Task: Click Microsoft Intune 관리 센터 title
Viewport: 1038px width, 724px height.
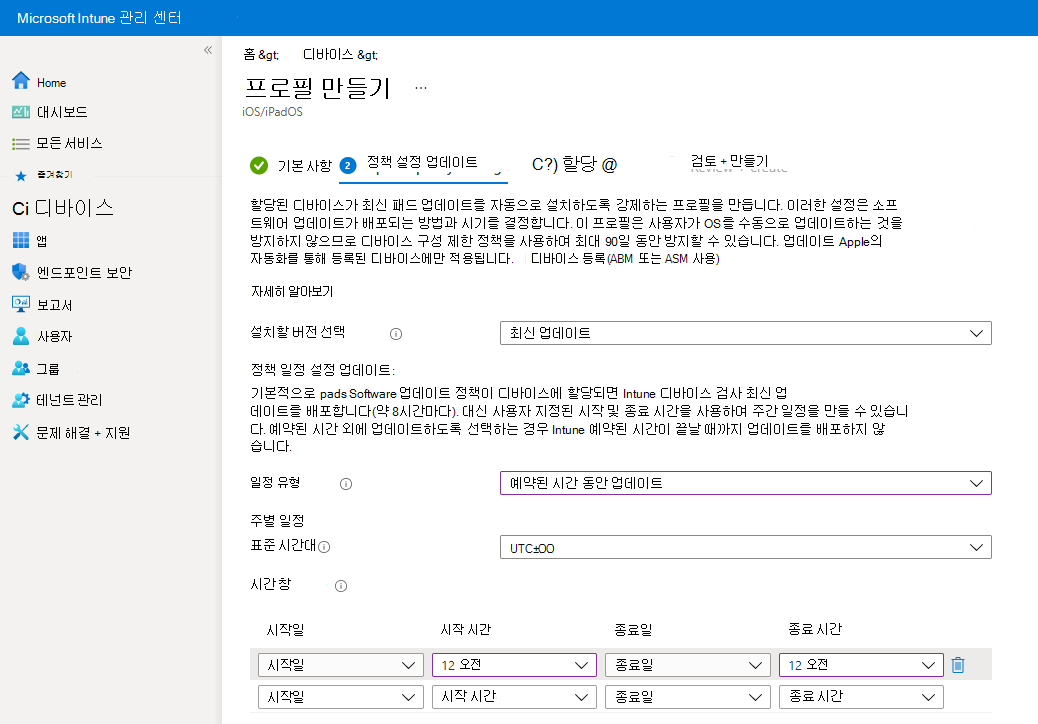Action: [99, 18]
